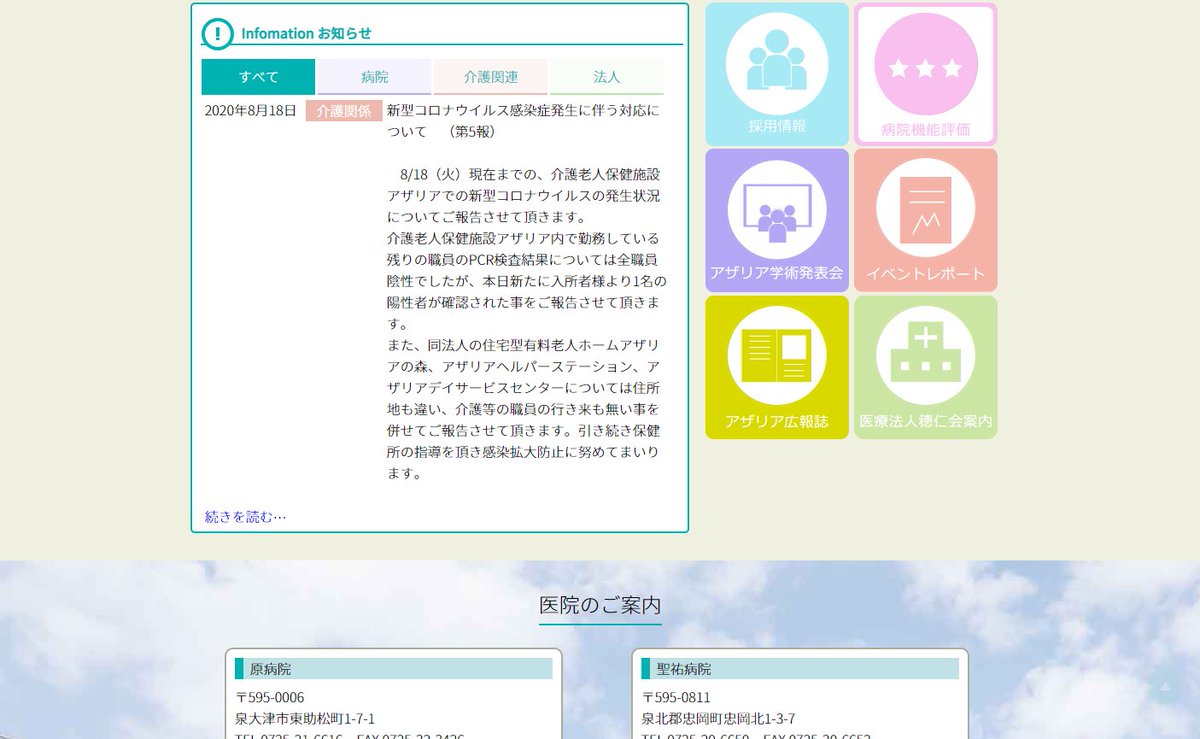Click the postal code 〒595-0811
The height and width of the screenshot is (739, 1200).
[x=676, y=697]
